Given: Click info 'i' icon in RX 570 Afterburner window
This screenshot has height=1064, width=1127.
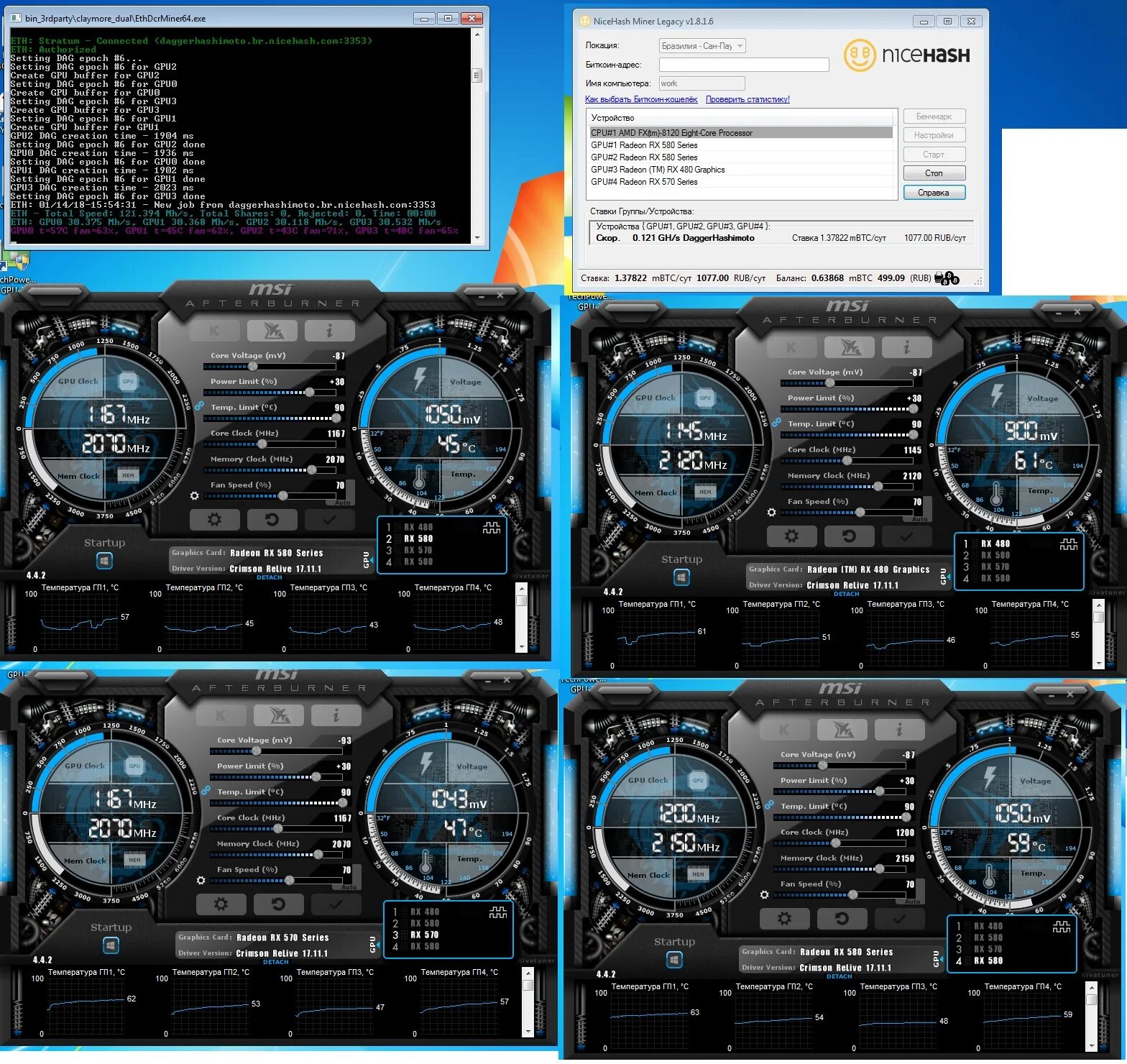Looking at the screenshot, I should click(x=336, y=715).
